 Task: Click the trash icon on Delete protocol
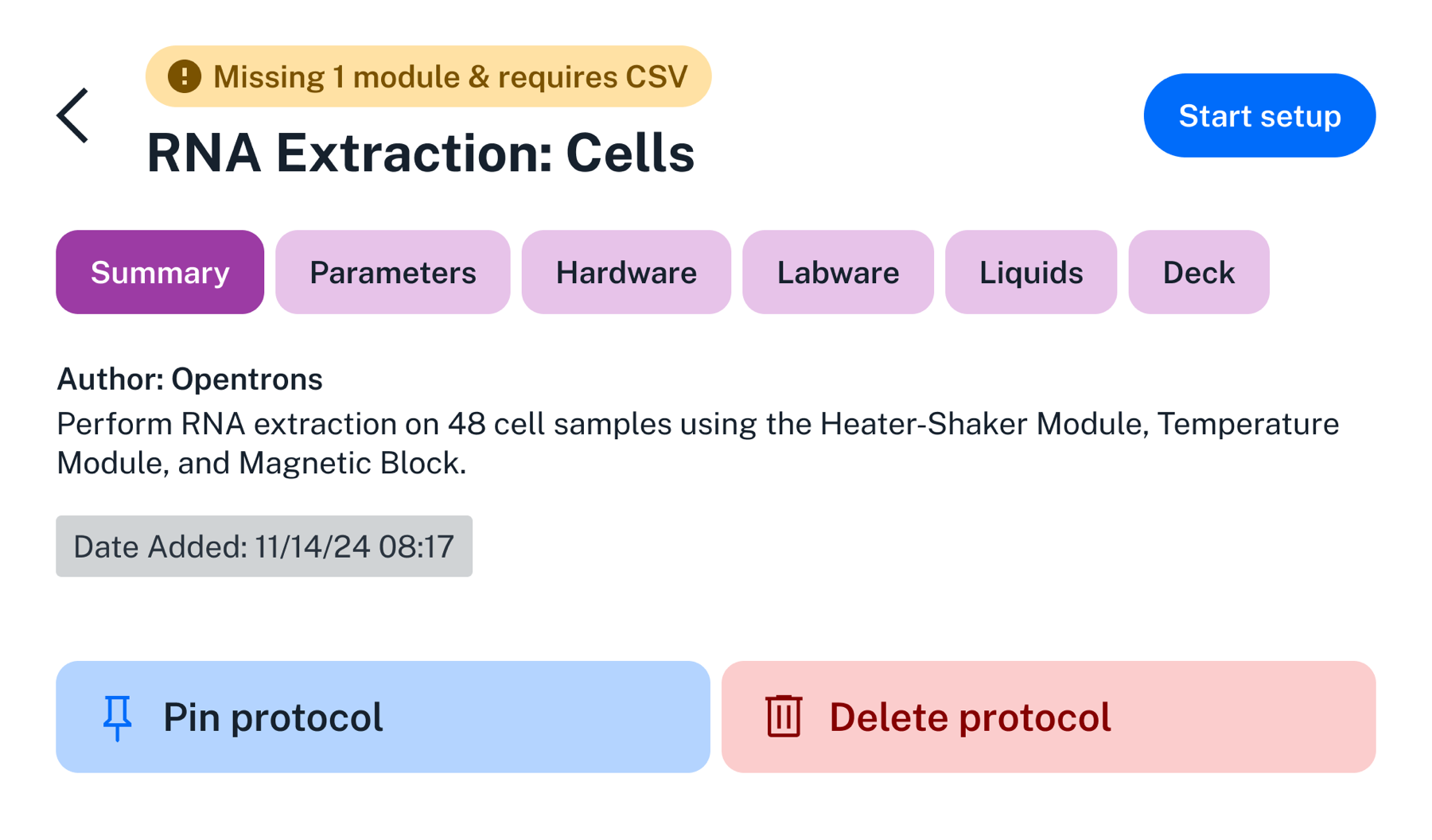click(x=783, y=716)
